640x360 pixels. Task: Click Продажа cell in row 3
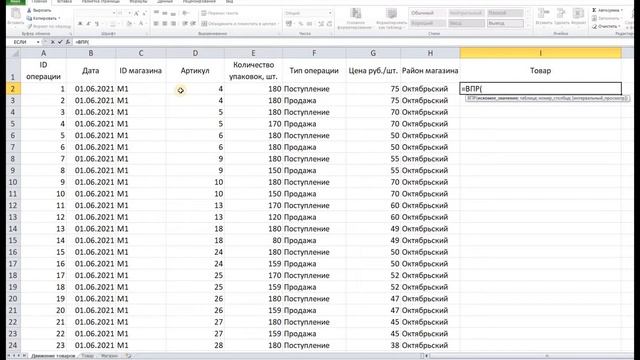point(314,100)
